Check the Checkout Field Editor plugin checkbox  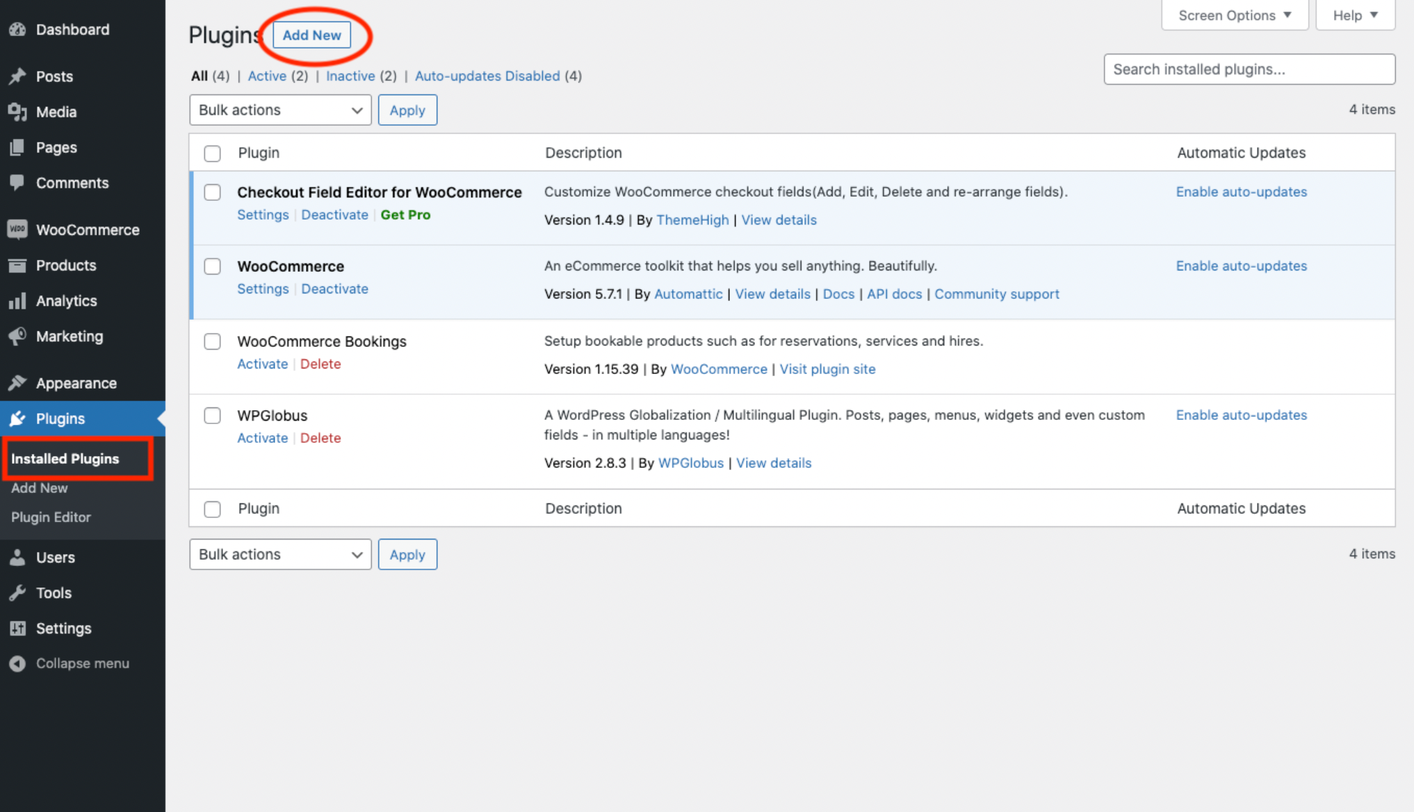tap(212, 192)
